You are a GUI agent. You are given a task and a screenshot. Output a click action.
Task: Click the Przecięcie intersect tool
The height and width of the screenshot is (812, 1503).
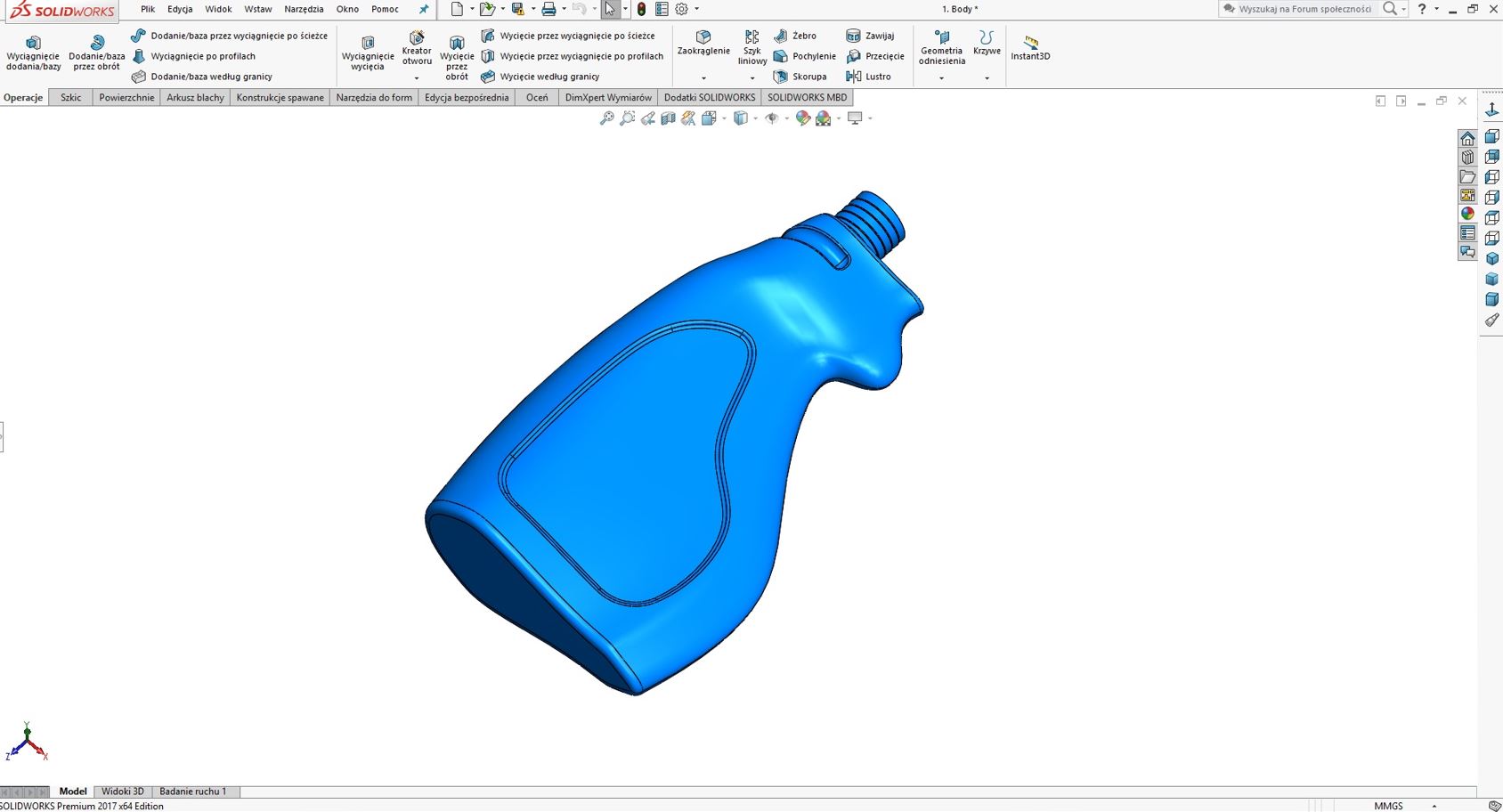[x=875, y=56]
